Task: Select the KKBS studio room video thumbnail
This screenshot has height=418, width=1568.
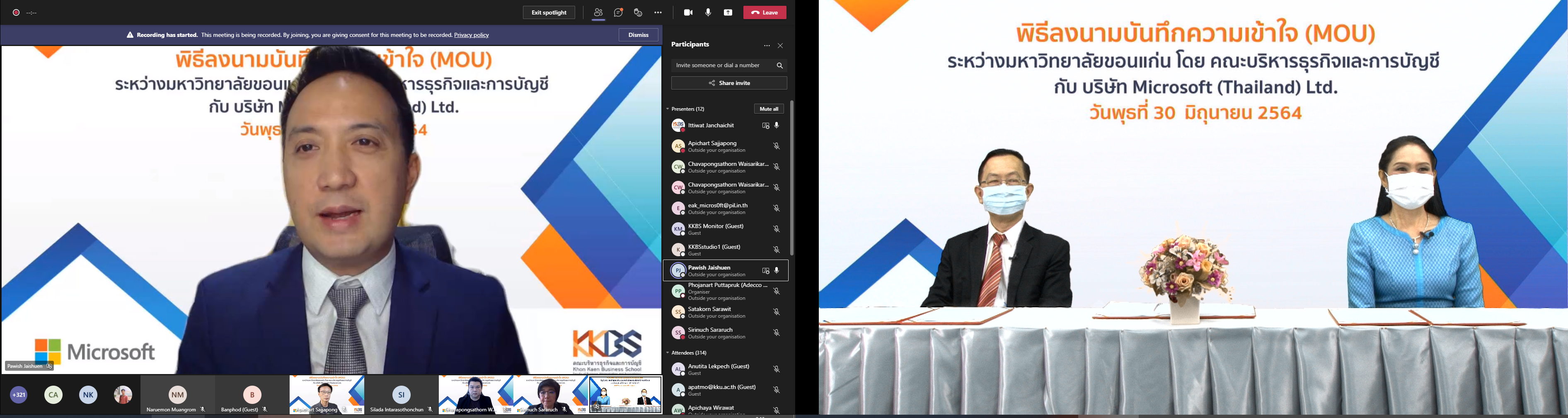Action: click(x=625, y=395)
